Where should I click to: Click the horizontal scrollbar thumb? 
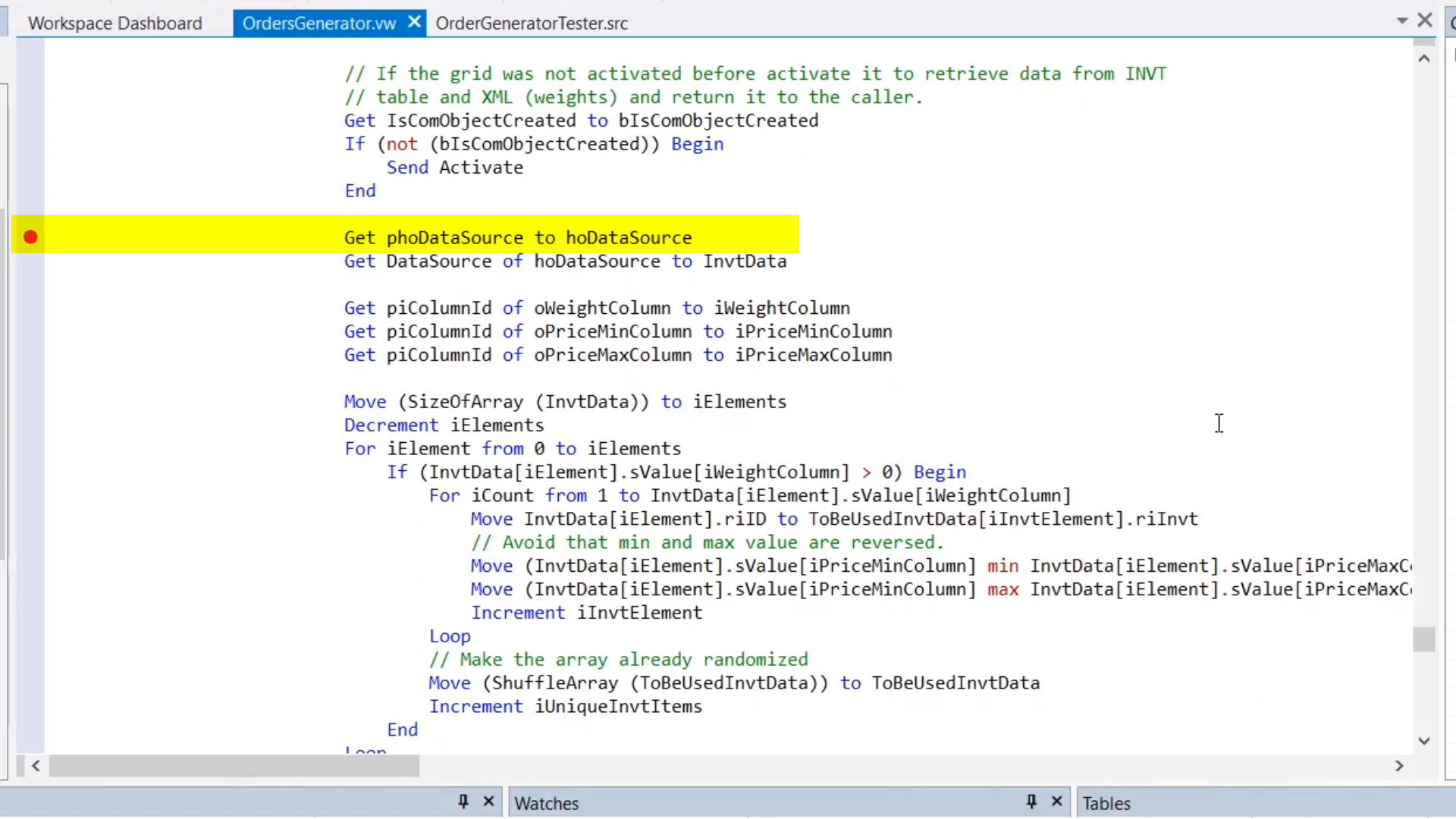(234, 766)
